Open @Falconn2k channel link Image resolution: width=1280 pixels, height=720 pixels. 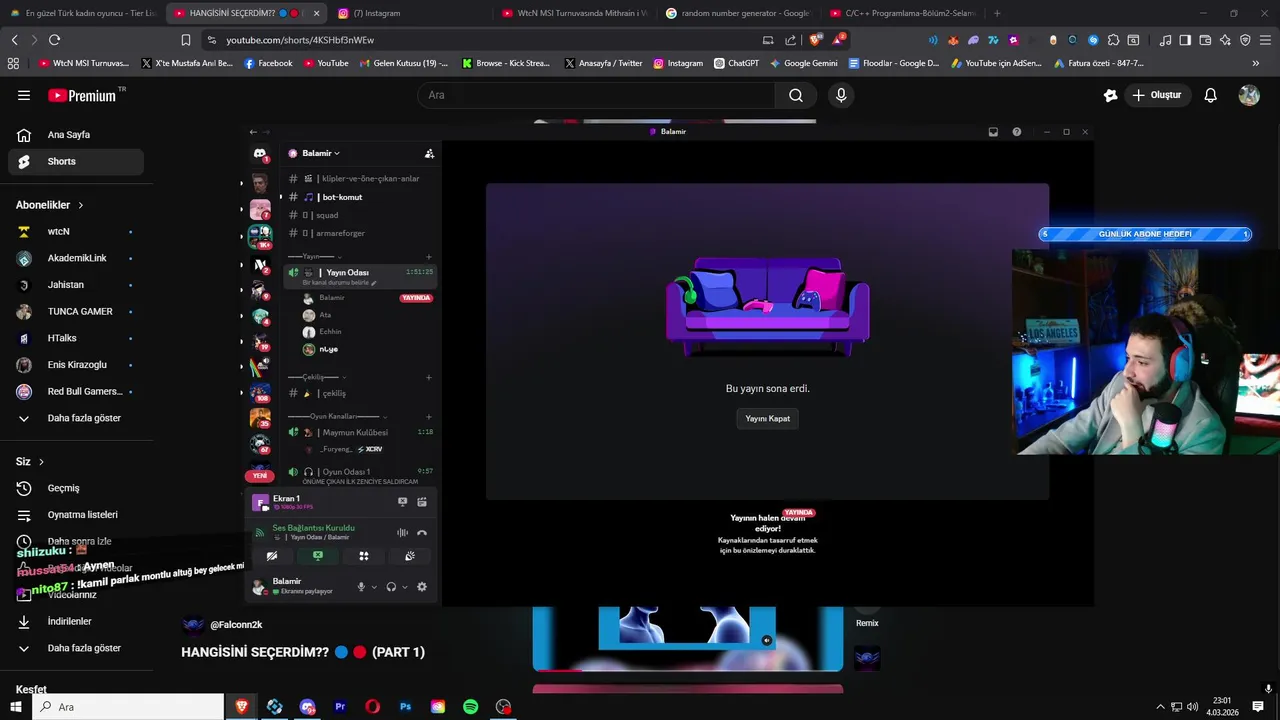[236, 625]
